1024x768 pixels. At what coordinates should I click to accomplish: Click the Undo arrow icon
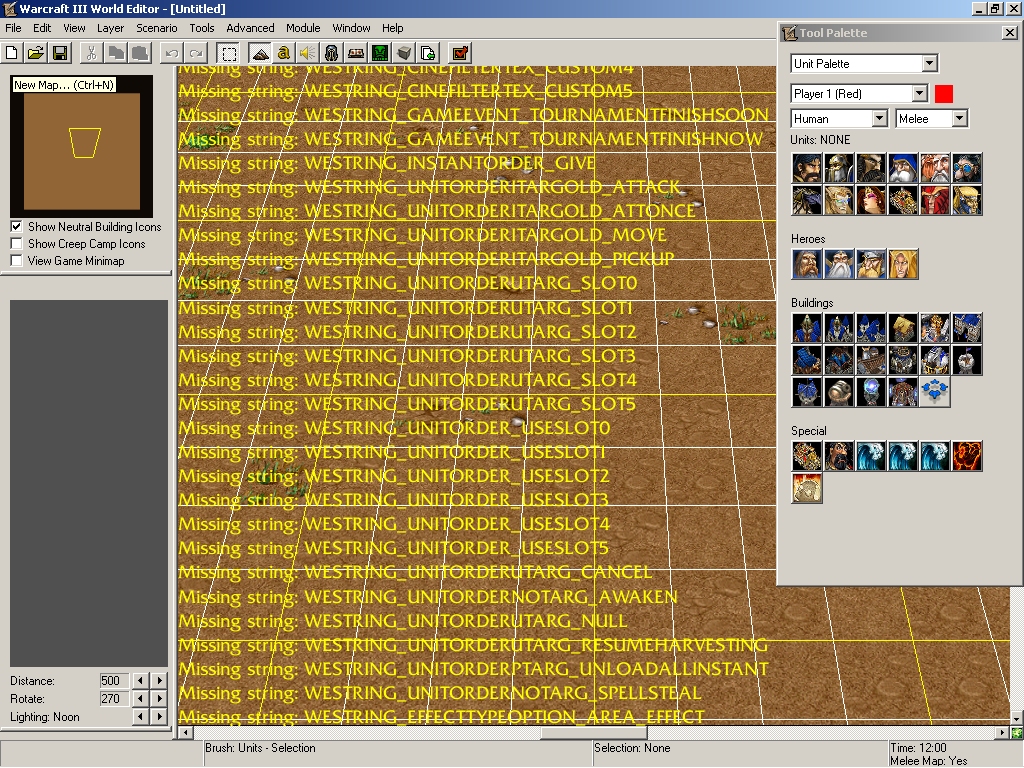[x=172, y=53]
